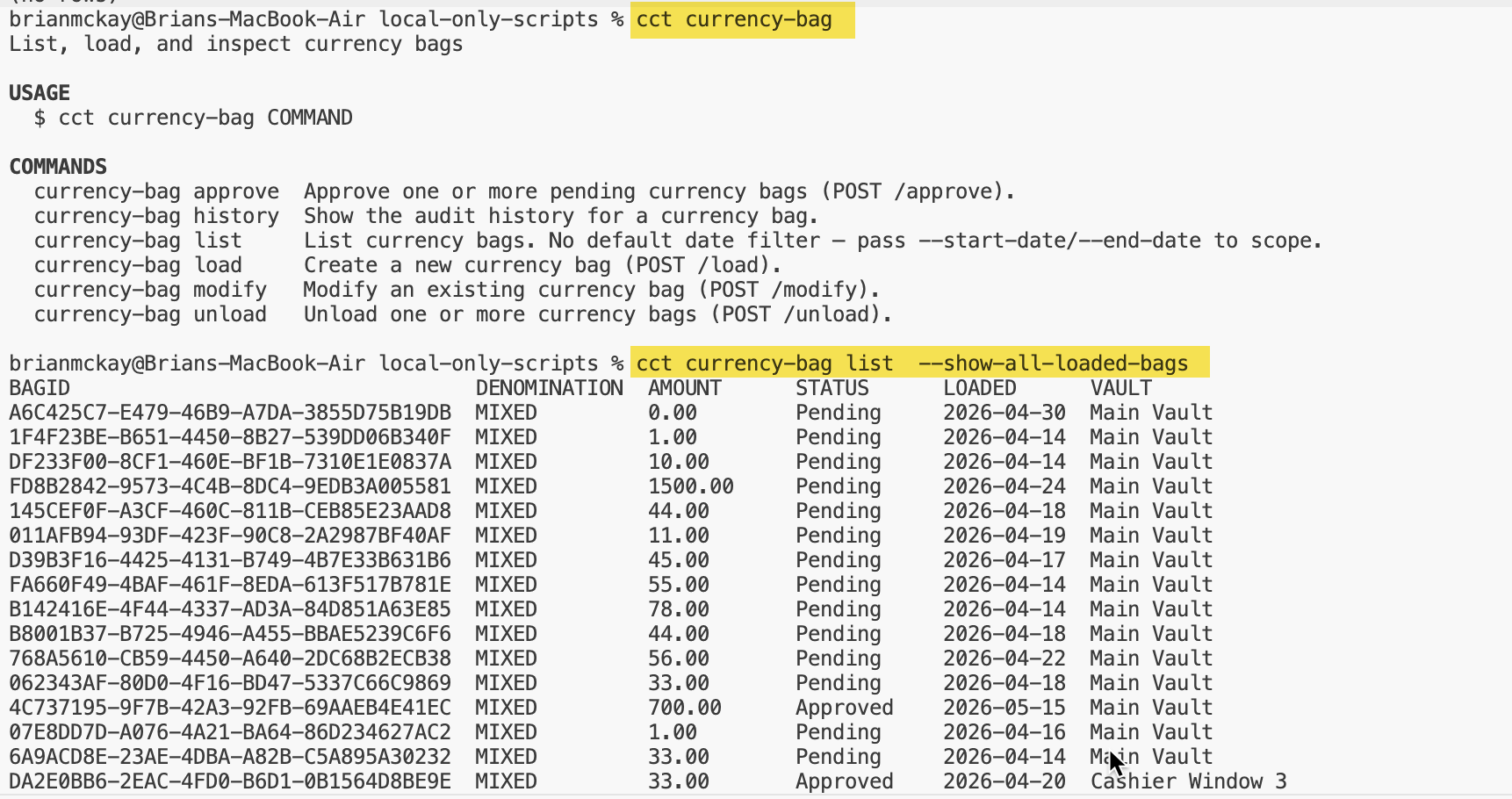1512x799 pixels.
Task: Click the AMOUNT column header
Action: (x=685, y=388)
